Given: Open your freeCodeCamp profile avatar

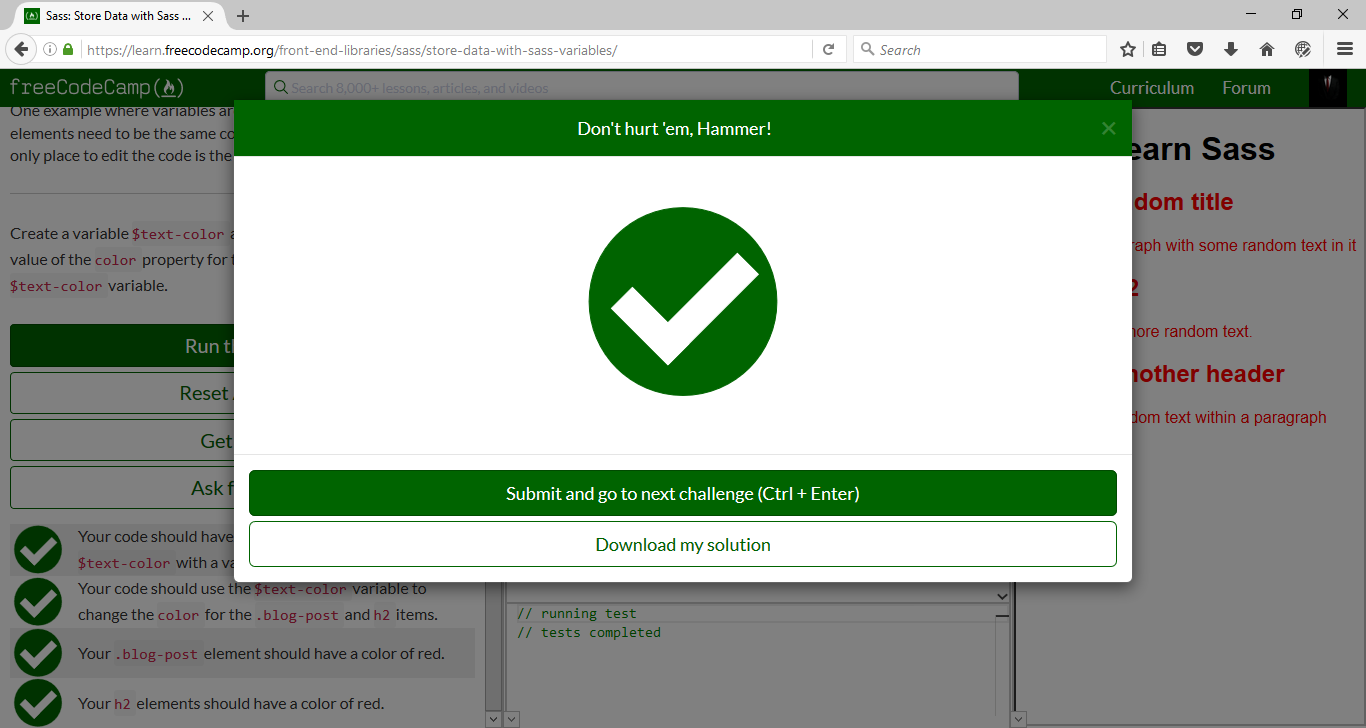Looking at the screenshot, I should pos(1328,87).
